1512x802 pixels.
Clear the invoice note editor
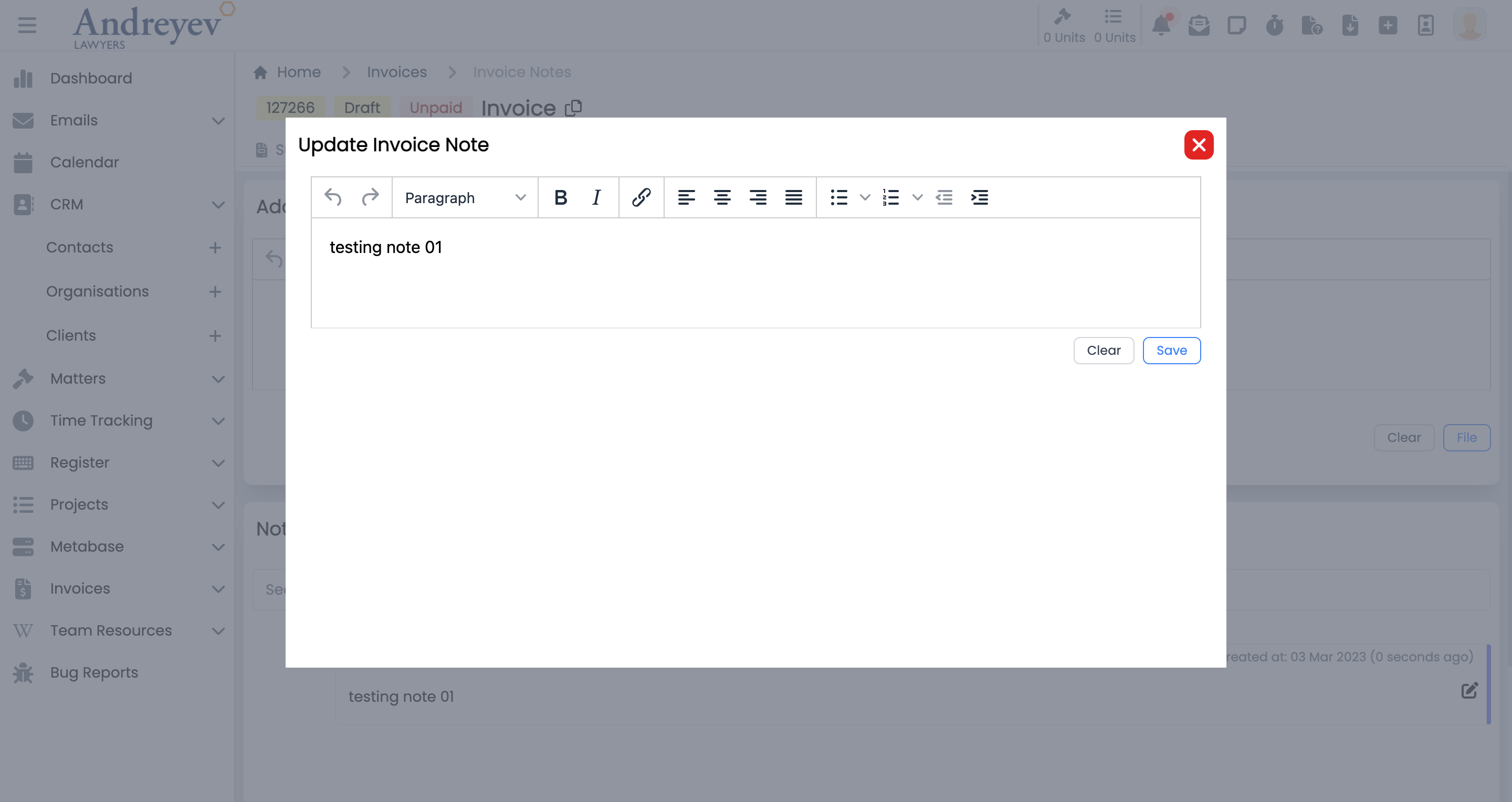click(x=1103, y=350)
